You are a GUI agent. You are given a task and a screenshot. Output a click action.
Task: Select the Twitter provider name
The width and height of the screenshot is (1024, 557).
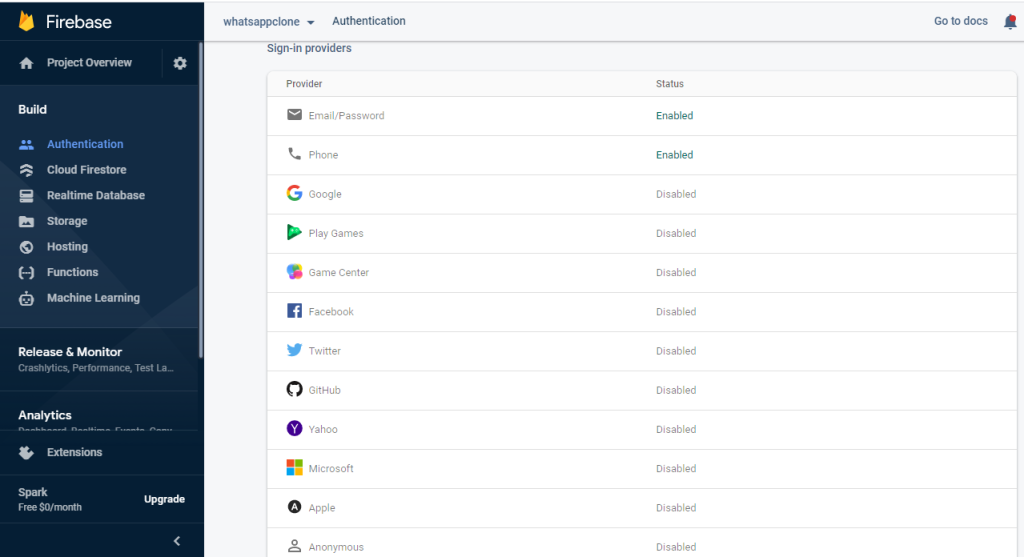pos(325,351)
